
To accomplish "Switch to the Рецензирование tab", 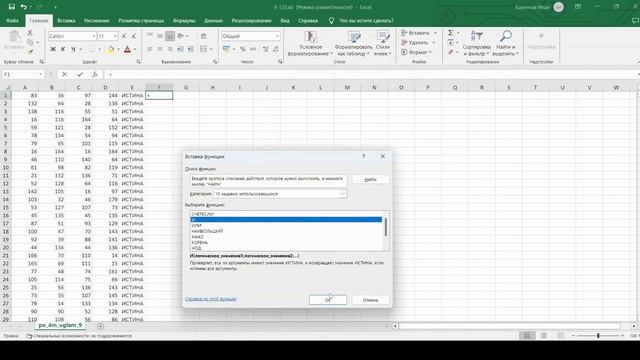I will coord(251,20).
